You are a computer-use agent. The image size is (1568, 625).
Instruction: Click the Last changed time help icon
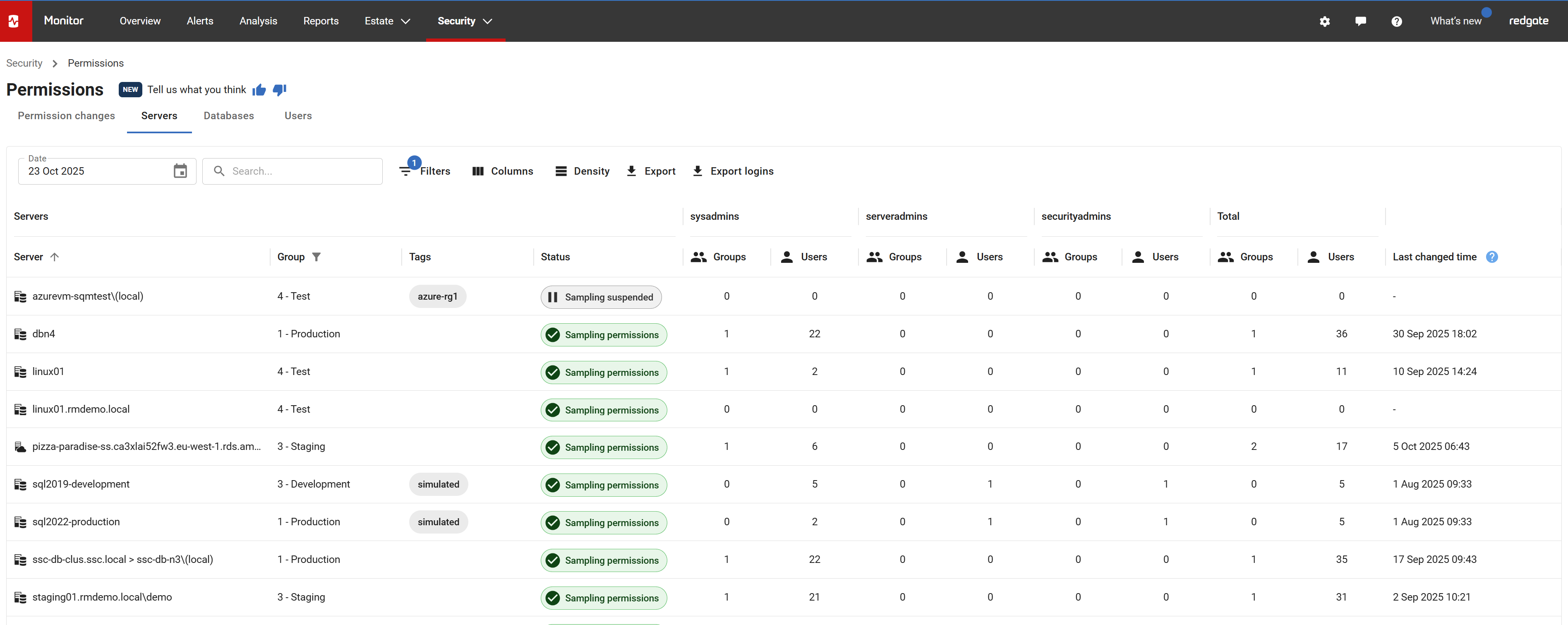pos(1491,257)
